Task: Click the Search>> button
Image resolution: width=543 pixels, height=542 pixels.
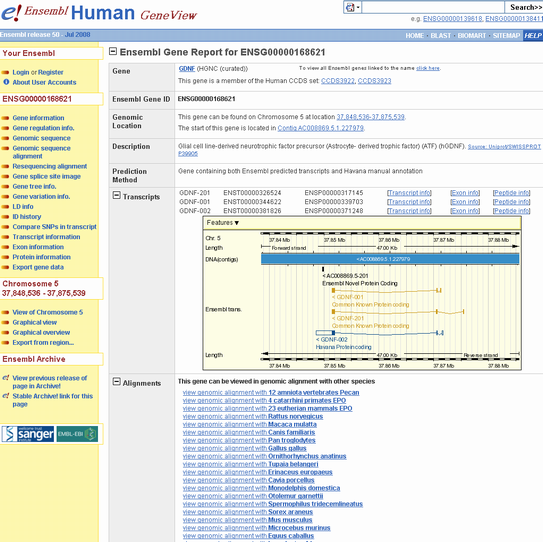Action: click(525, 7)
